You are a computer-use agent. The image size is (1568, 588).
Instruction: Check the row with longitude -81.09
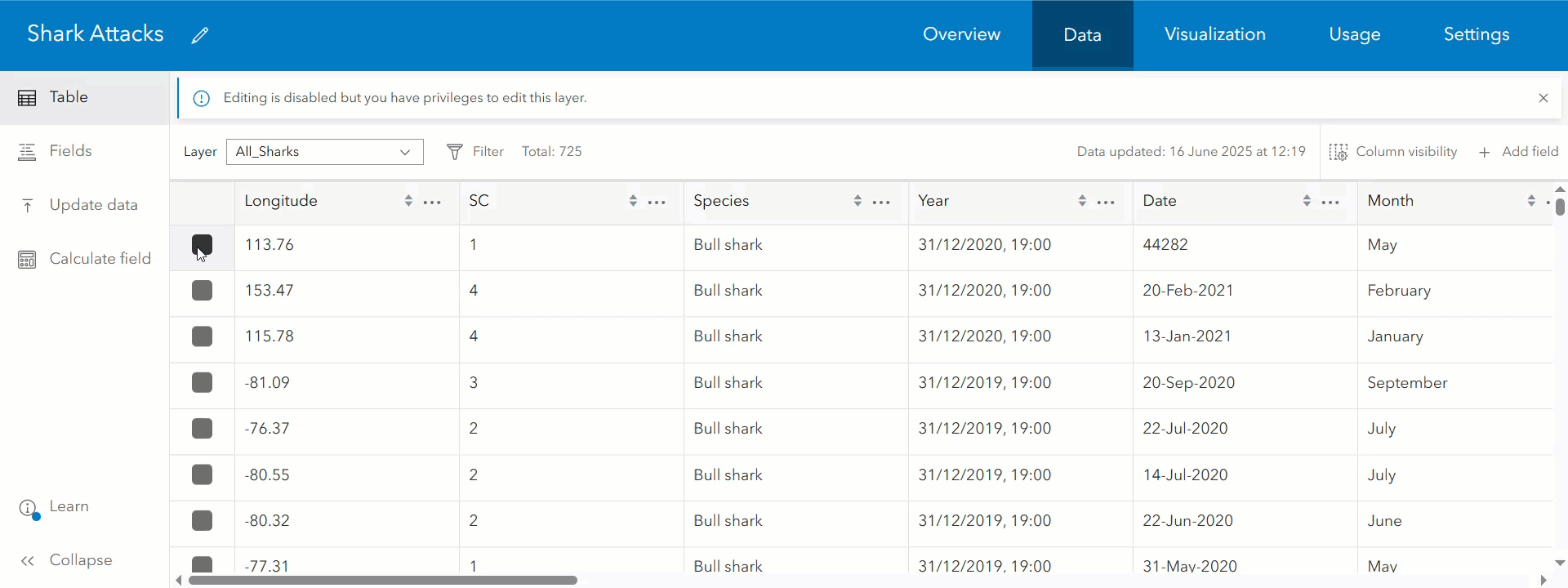coord(202,382)
